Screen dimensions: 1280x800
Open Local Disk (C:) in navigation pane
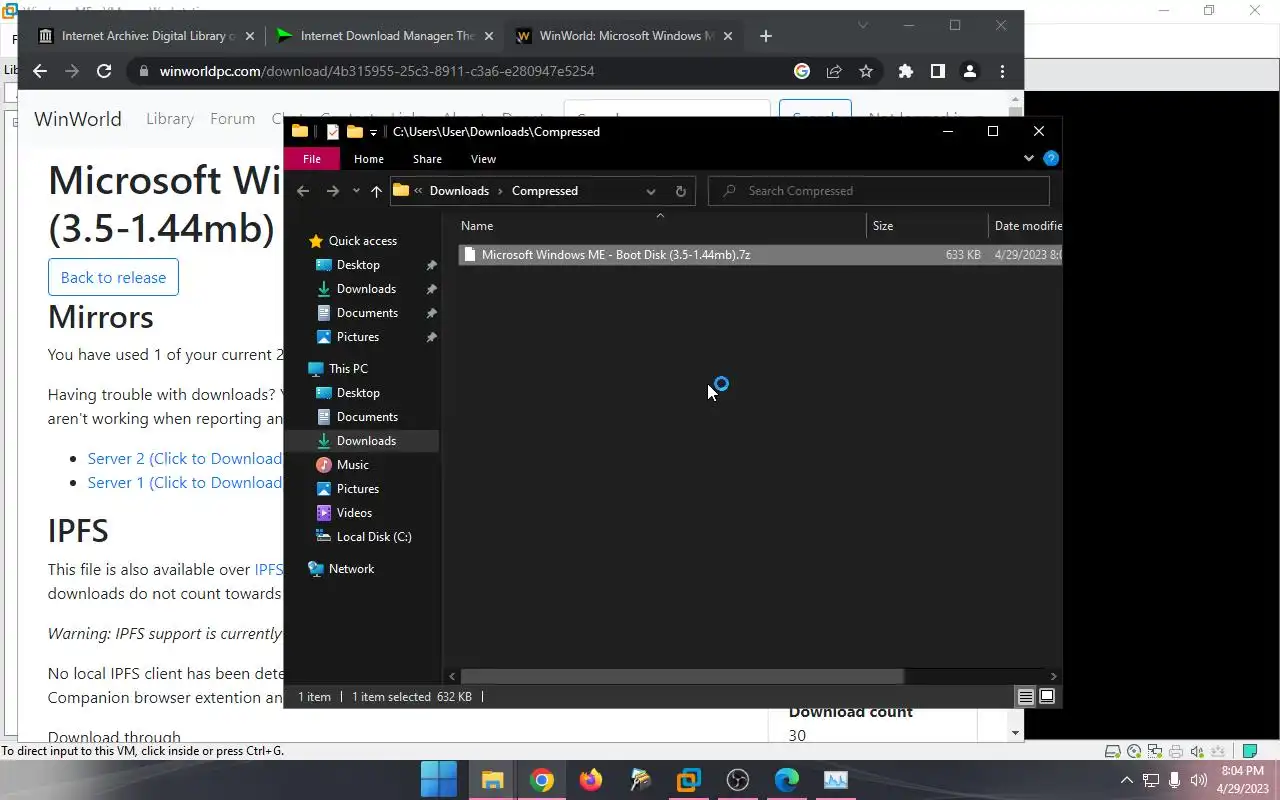click(374, 537)
